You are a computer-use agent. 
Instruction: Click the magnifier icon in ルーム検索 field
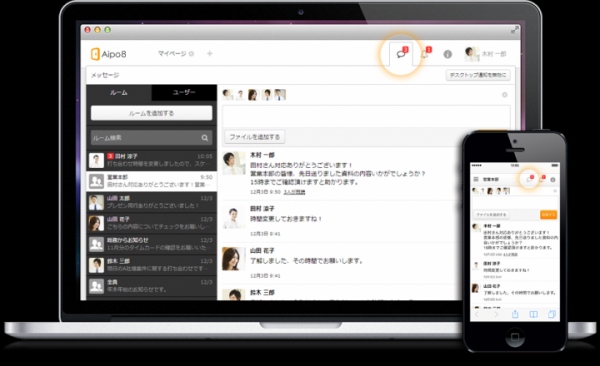(205, 138)
